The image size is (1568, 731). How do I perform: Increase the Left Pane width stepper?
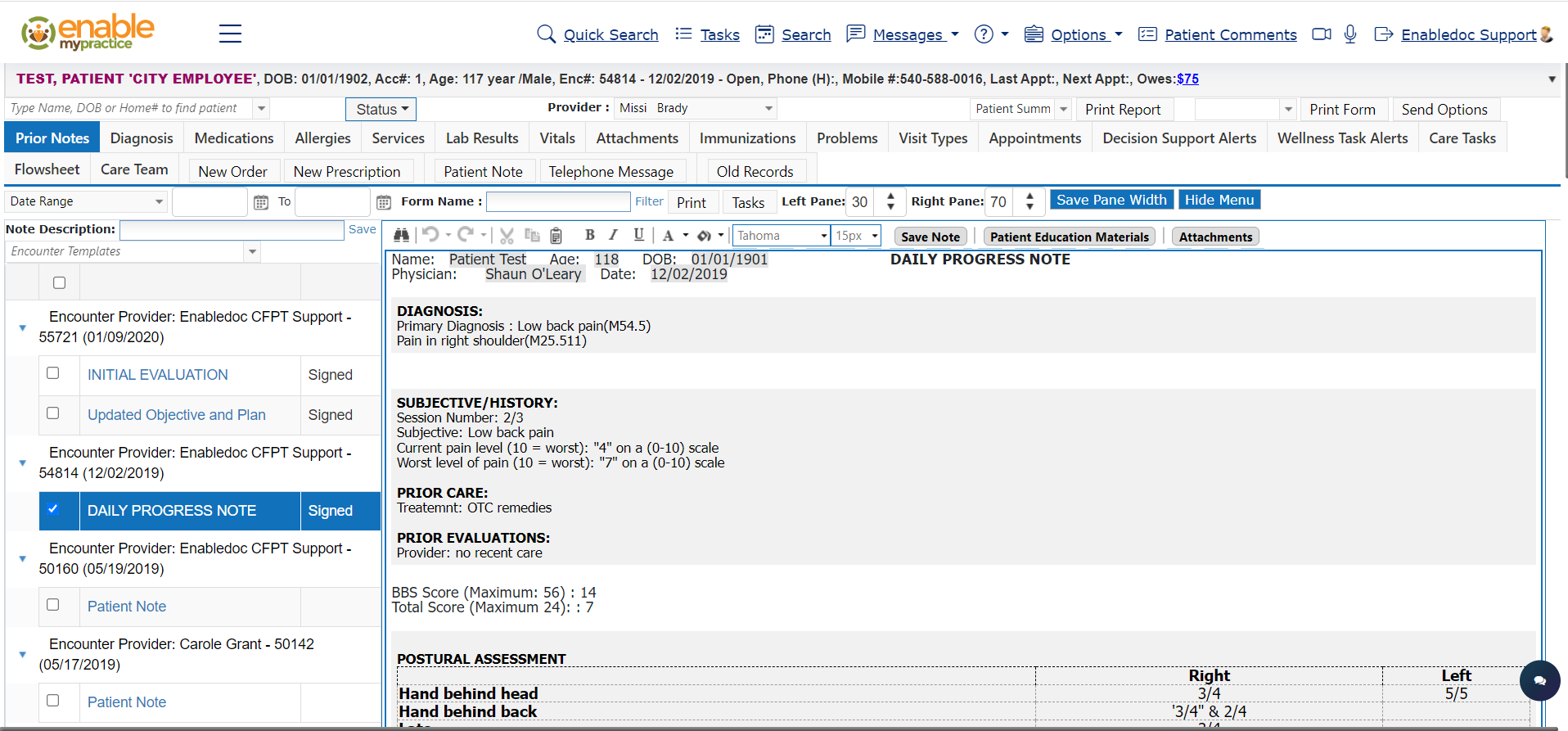(890, 196)
